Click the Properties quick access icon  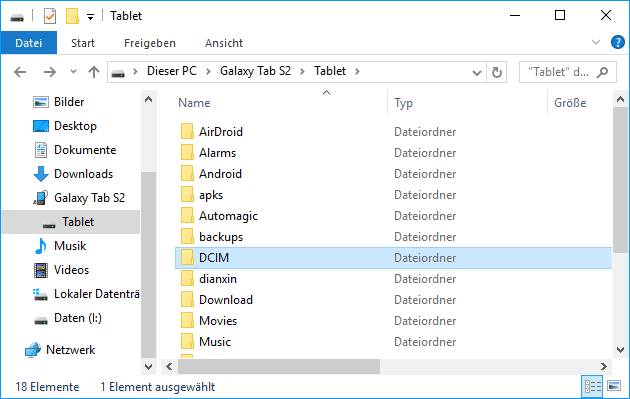(50, 16)
